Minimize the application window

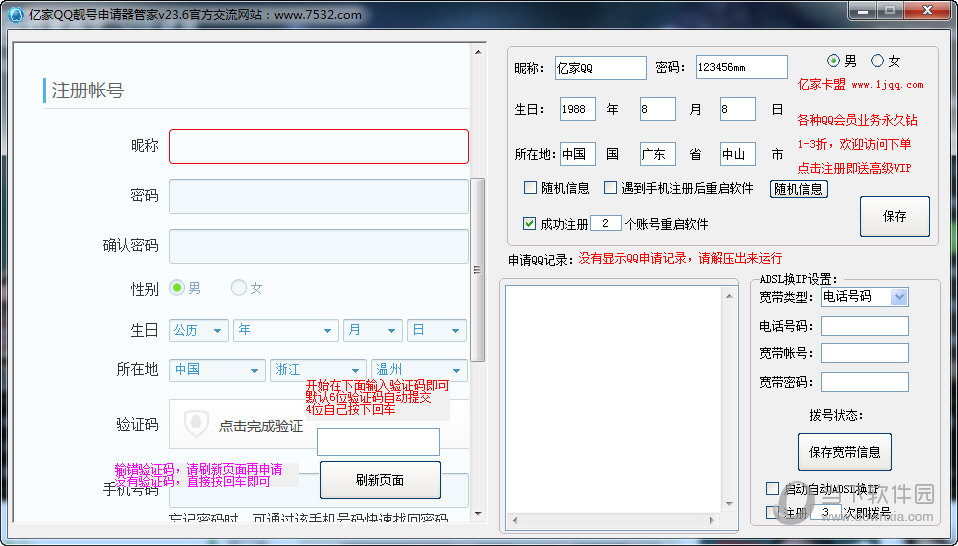(863, 12)
